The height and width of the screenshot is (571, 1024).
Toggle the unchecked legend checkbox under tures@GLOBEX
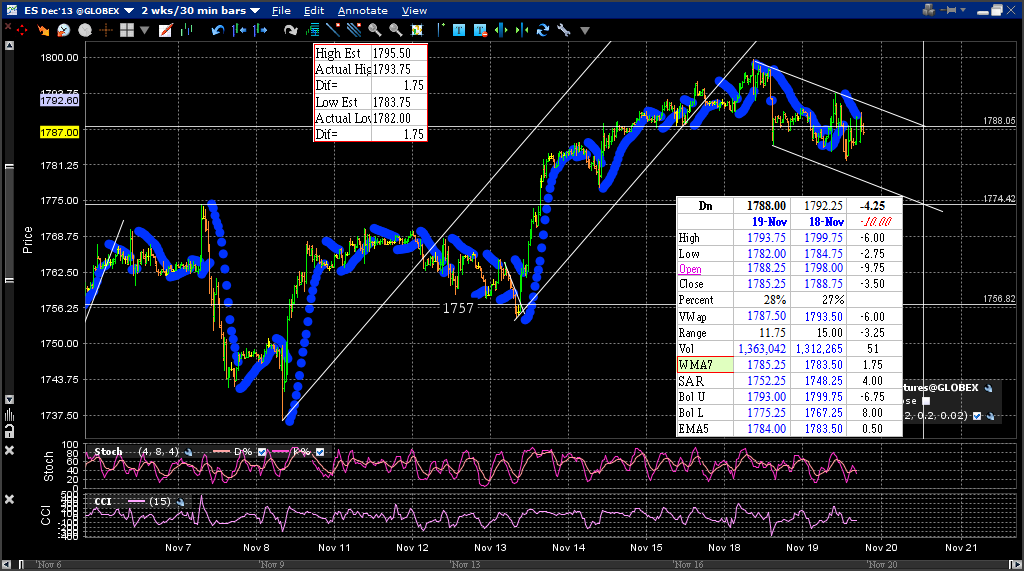[x=925, y=401]
